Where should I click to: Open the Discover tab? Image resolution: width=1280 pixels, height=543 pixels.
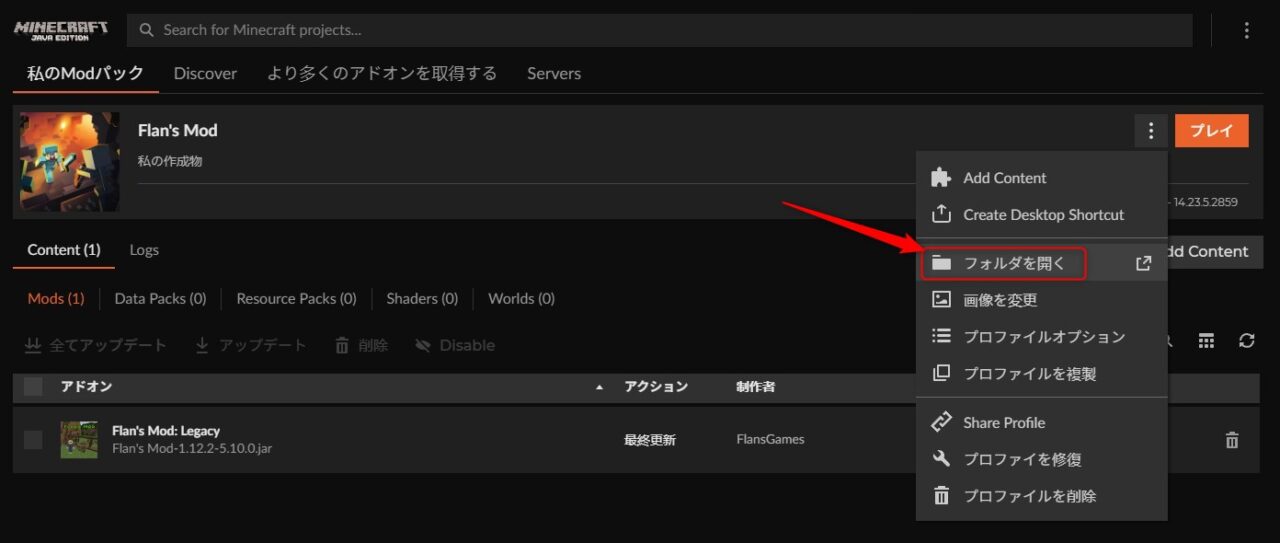tap(205, 73)
